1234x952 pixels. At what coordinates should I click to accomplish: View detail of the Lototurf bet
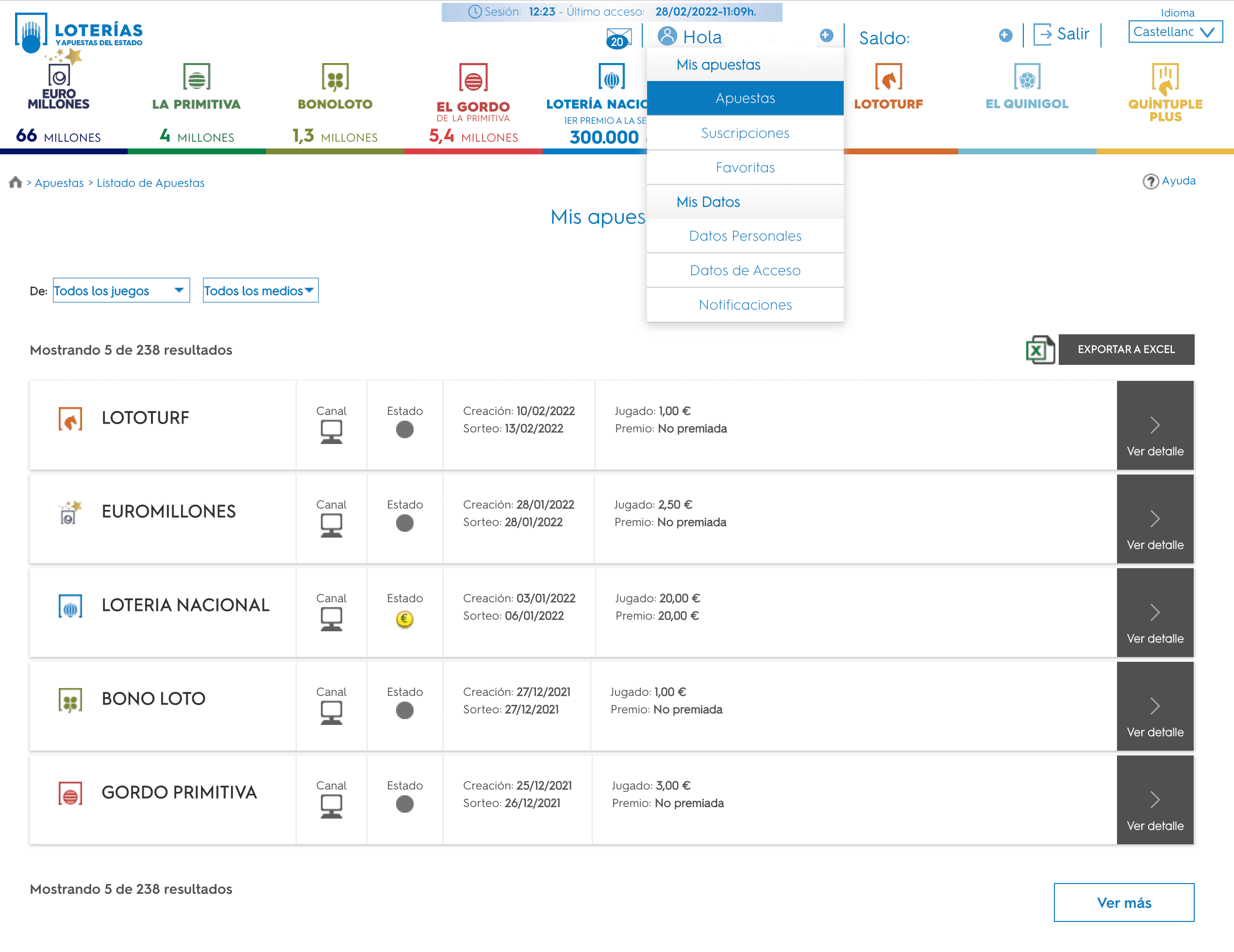click(1155, 425)
